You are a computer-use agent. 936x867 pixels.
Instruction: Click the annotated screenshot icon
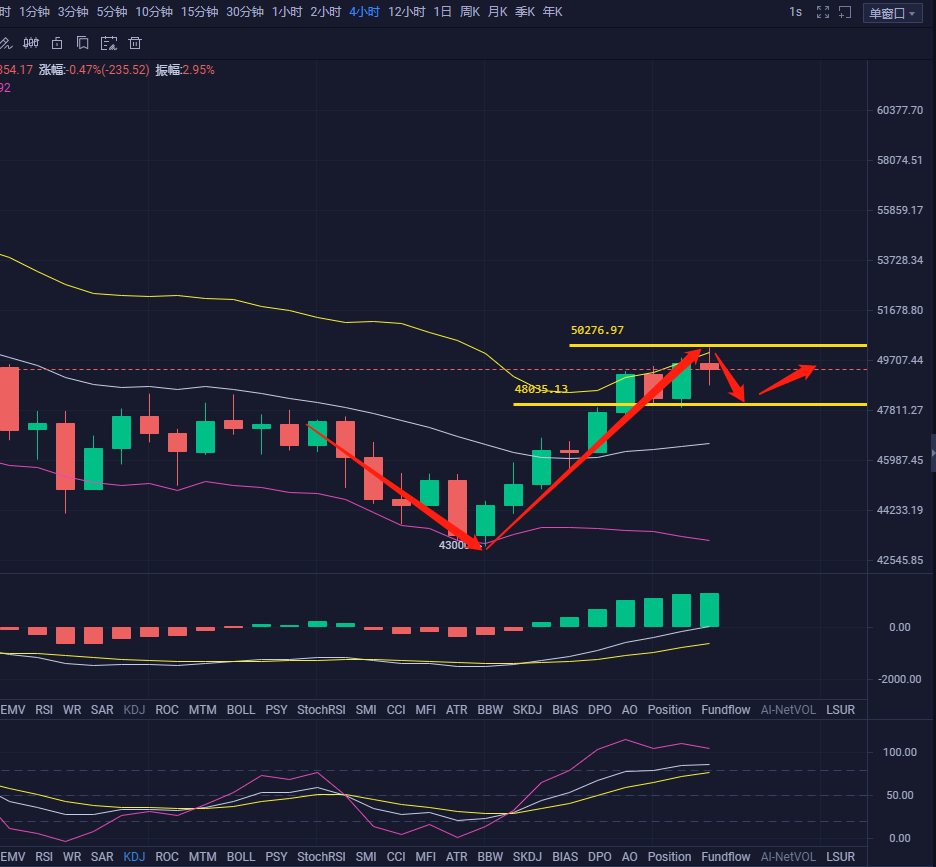109,43
